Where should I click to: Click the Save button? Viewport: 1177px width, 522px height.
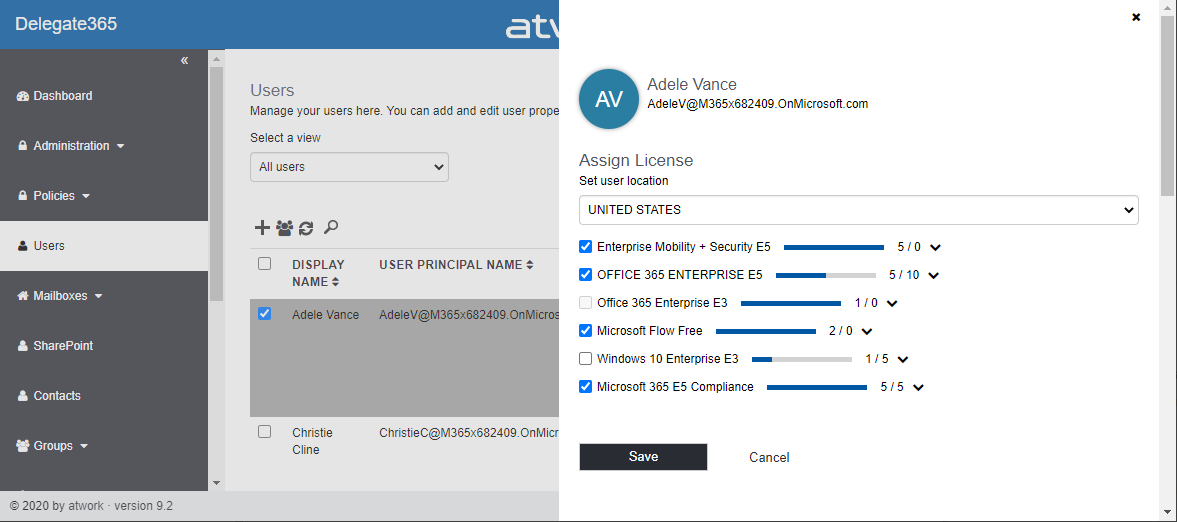[x=643, y=457]
